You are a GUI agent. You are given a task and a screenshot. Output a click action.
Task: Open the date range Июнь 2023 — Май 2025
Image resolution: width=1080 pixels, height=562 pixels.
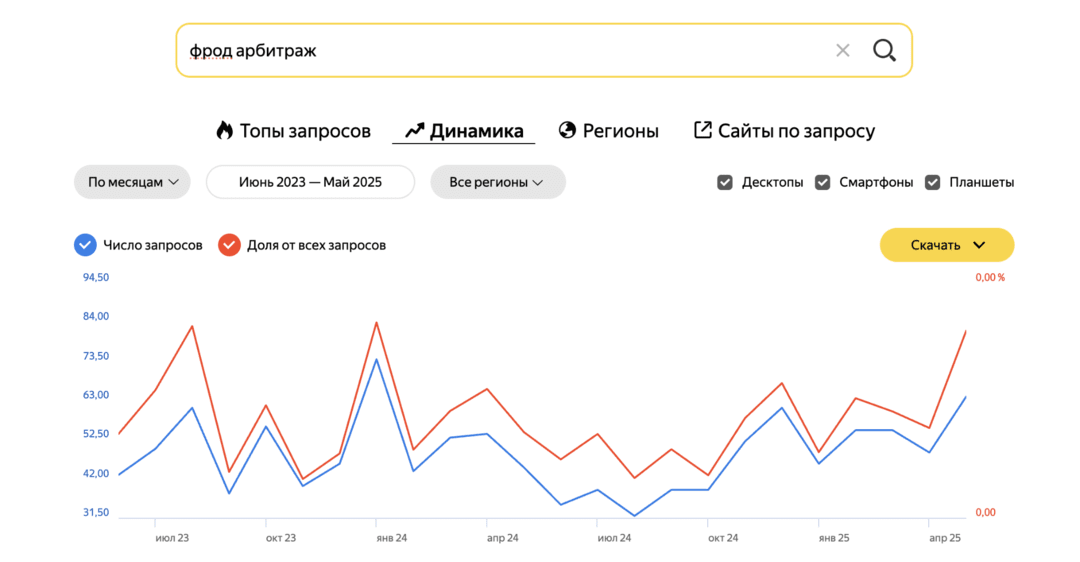click(x=310, y=182)
